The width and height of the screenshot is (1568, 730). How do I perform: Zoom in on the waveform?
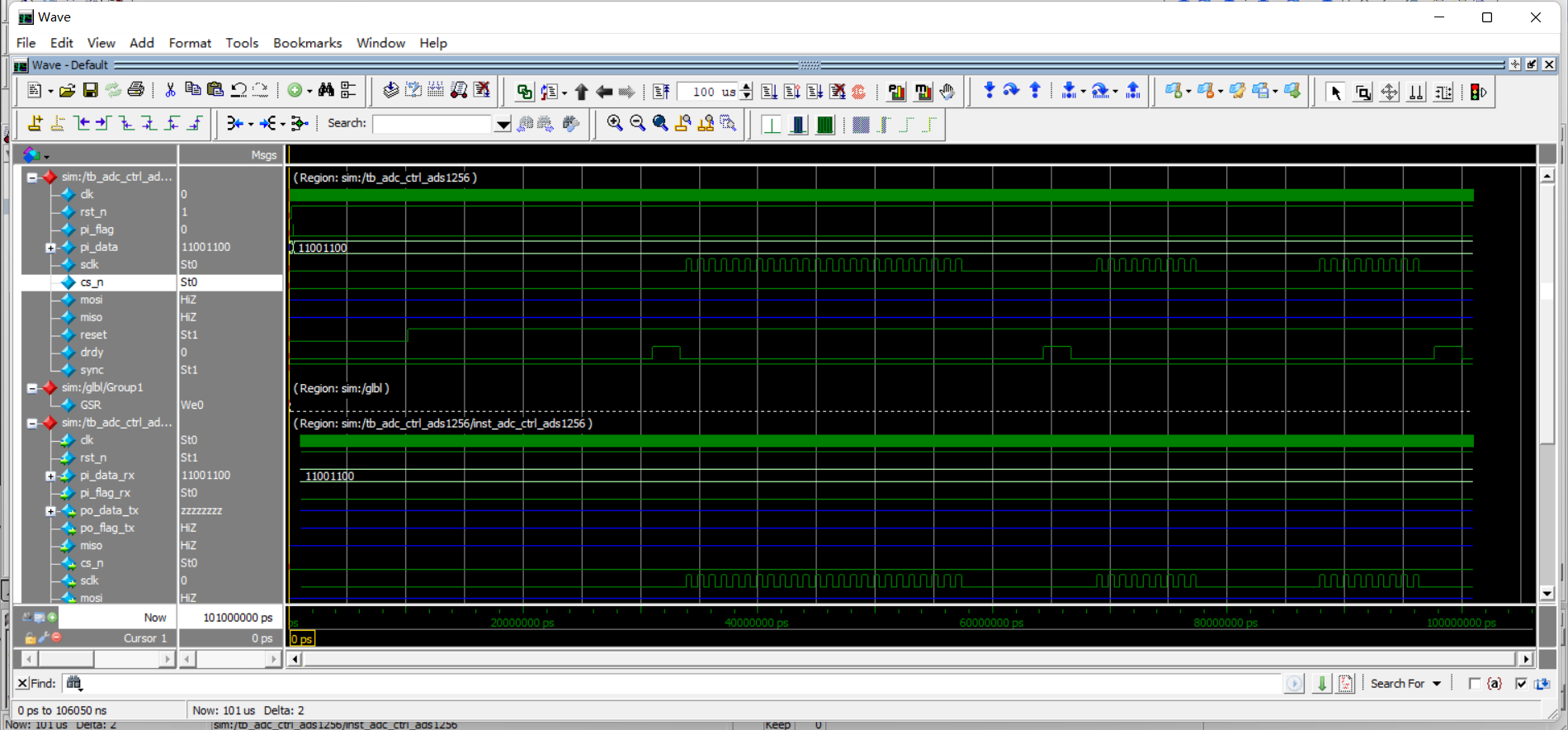[x=615, y=123]
